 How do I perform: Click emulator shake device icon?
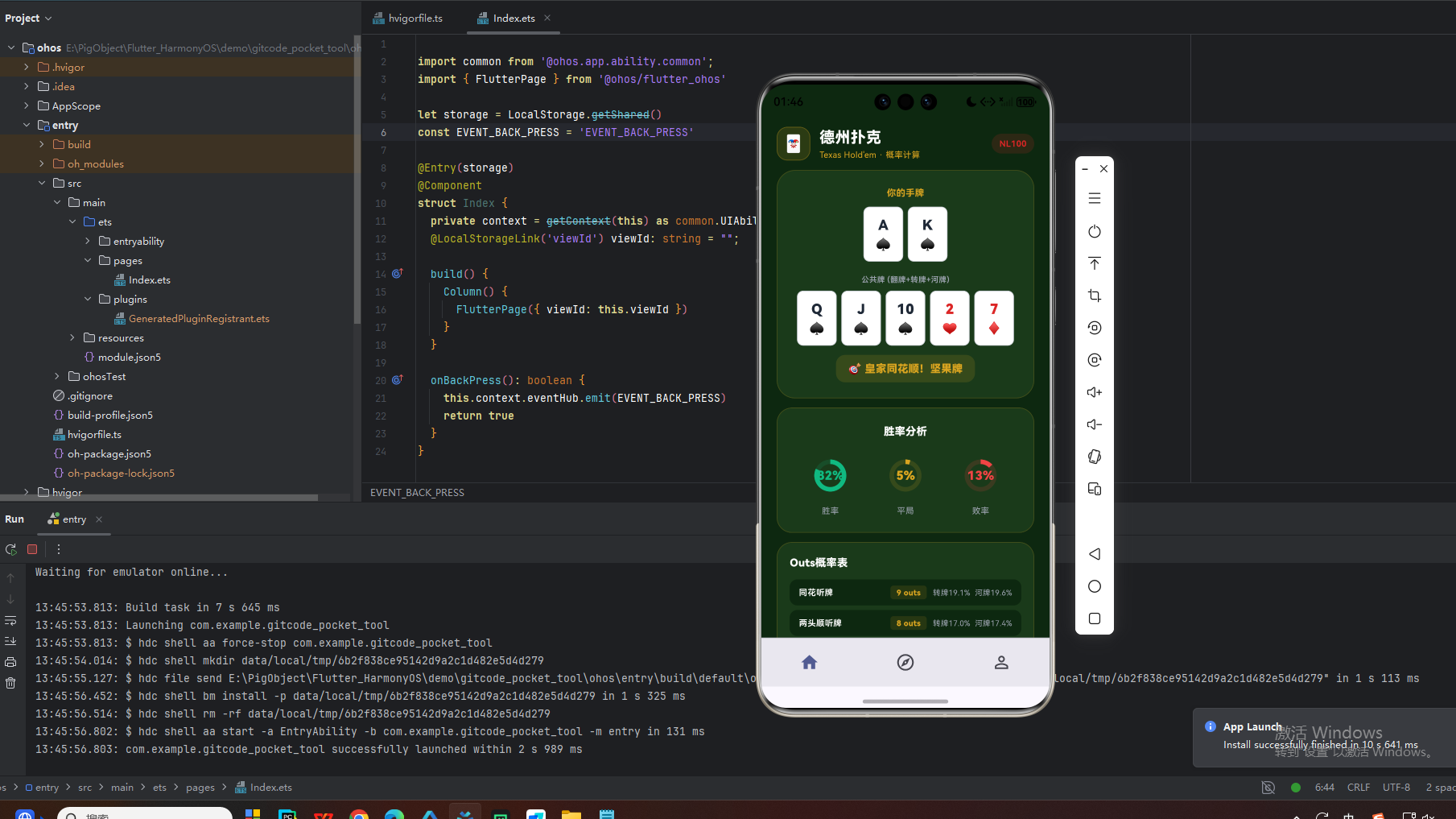1095,457
